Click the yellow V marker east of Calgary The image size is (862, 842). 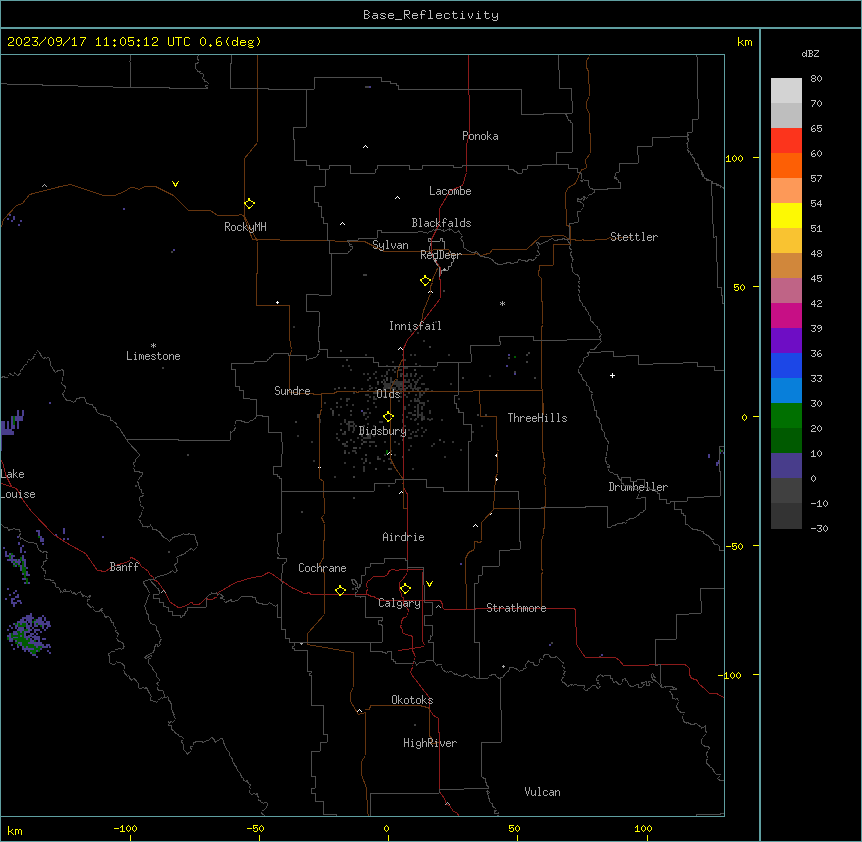coord(429,584)
